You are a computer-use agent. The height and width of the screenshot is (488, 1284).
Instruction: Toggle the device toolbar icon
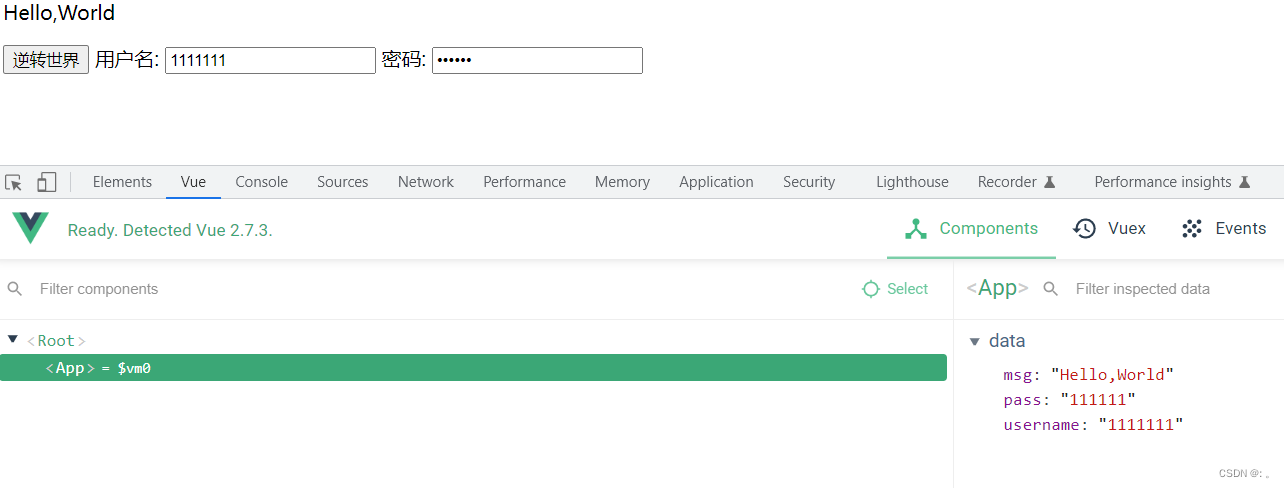pyautogui.click(x=46, y=182)
